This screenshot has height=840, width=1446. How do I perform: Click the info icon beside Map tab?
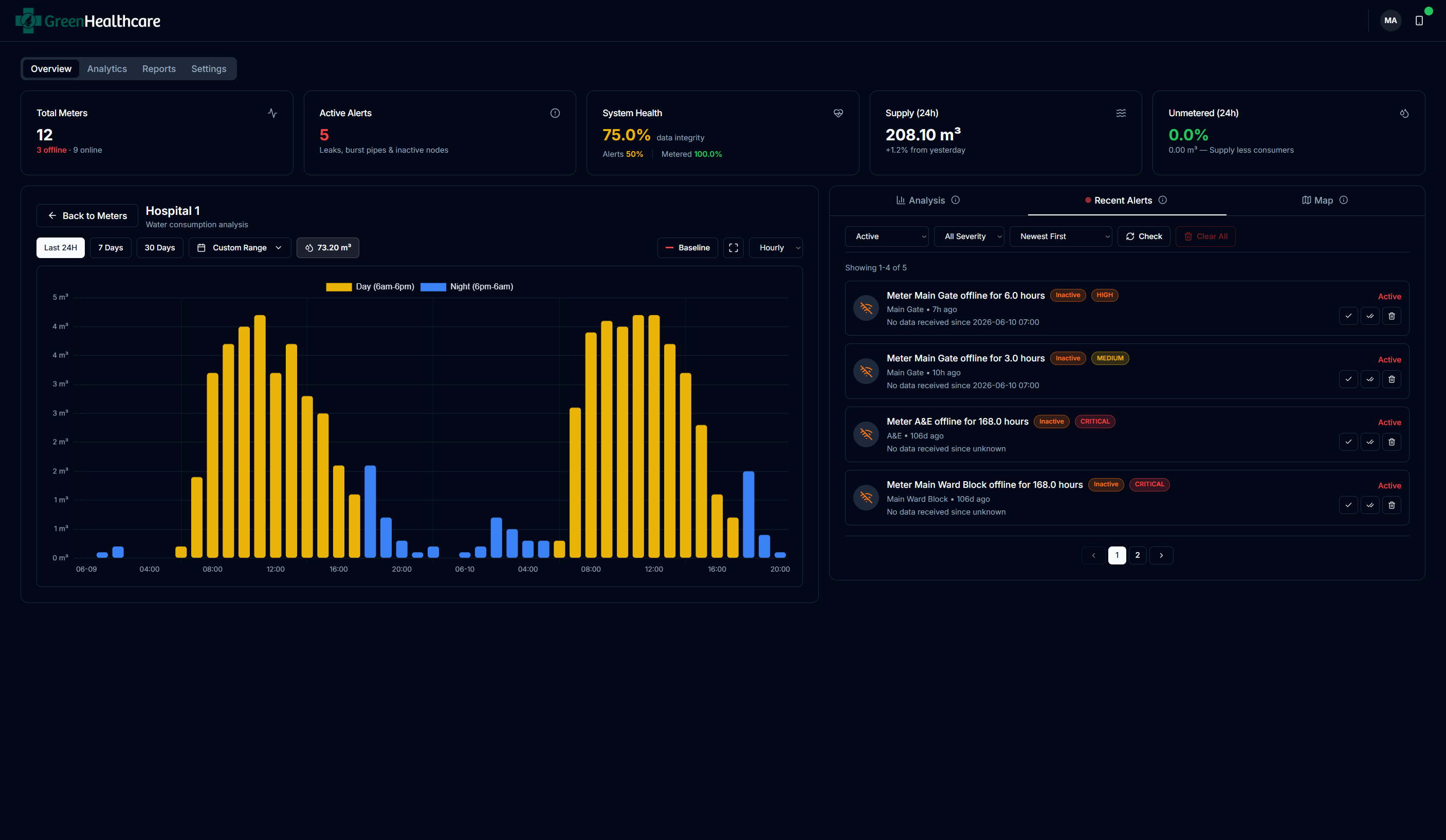1343,200
